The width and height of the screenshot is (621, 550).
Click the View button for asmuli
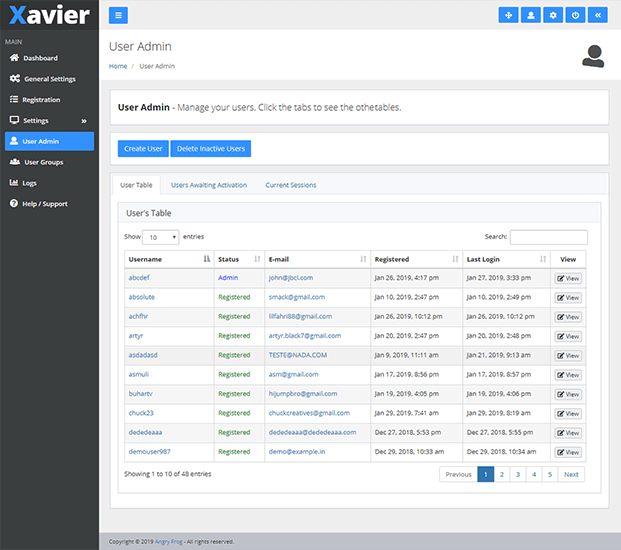coord(568,375)
